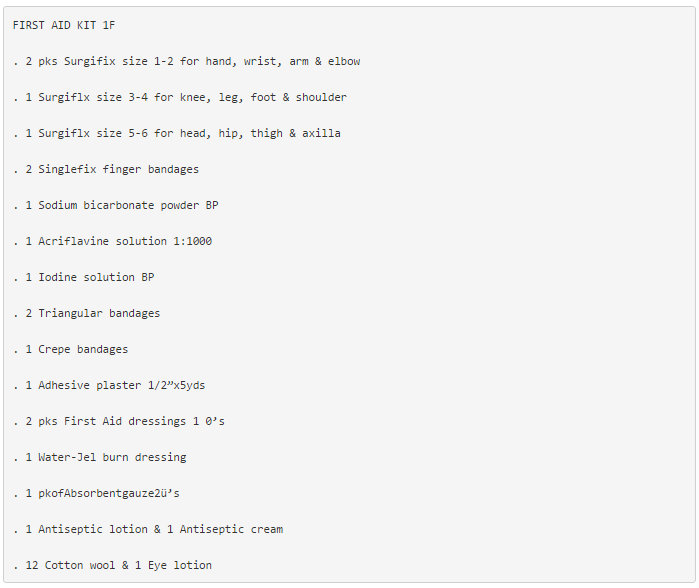This screenshot has height=588, width=699.
Task: Click the Adhesive plaster 1/2"x5yds line
Action: (x=109, y=386)
